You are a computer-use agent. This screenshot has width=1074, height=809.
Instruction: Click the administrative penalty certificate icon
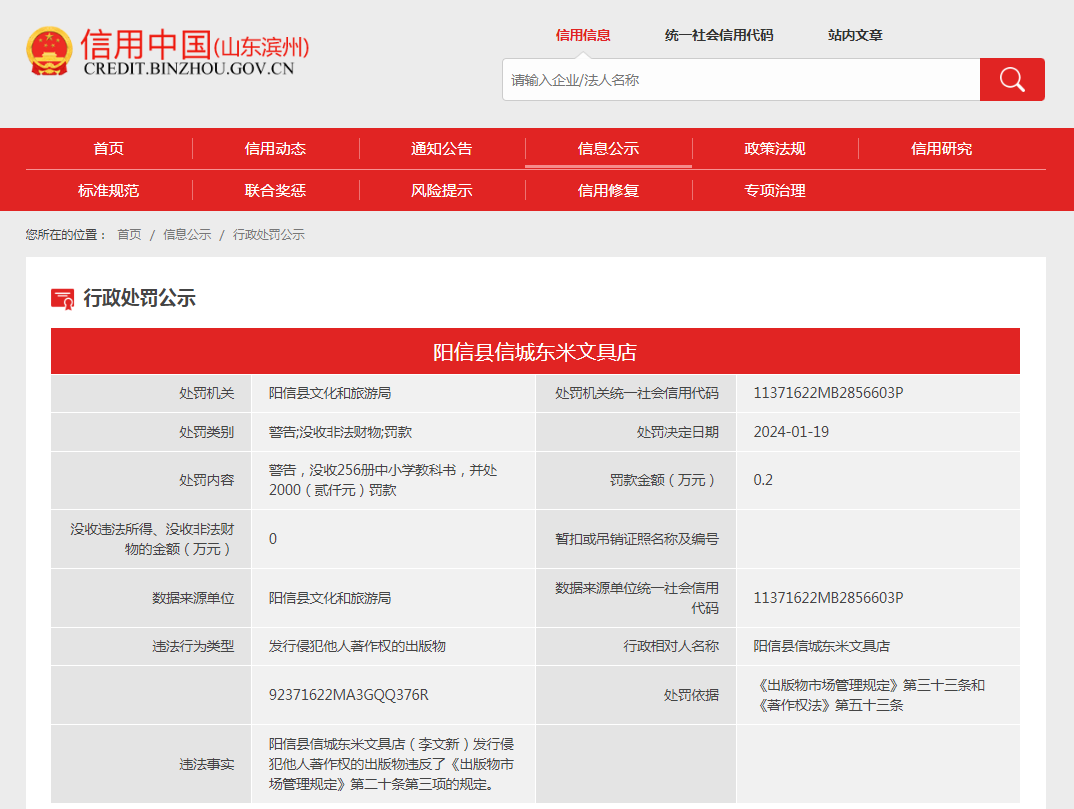(x=62, y=298)
